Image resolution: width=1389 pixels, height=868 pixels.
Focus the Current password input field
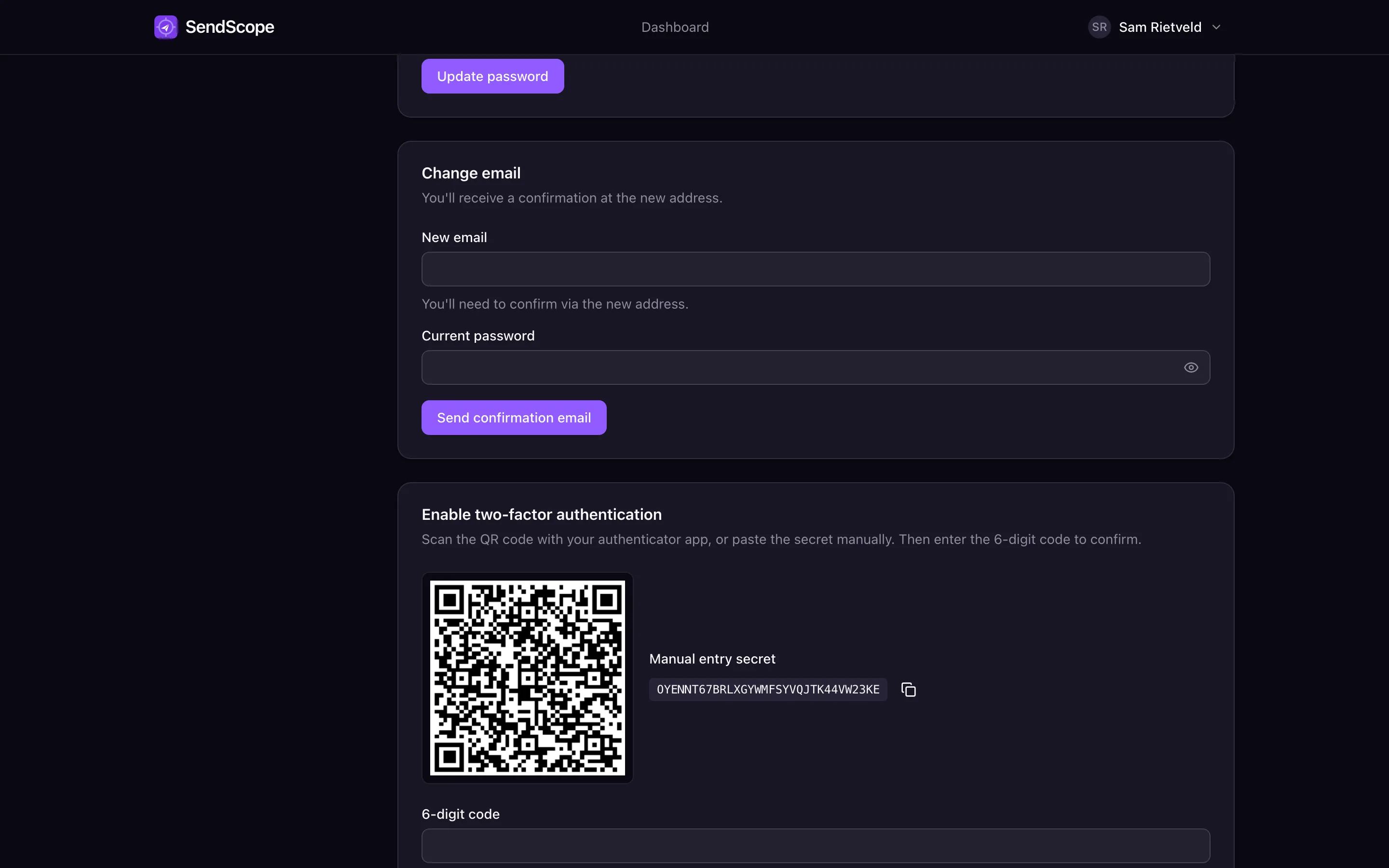[x=816, y=367]
